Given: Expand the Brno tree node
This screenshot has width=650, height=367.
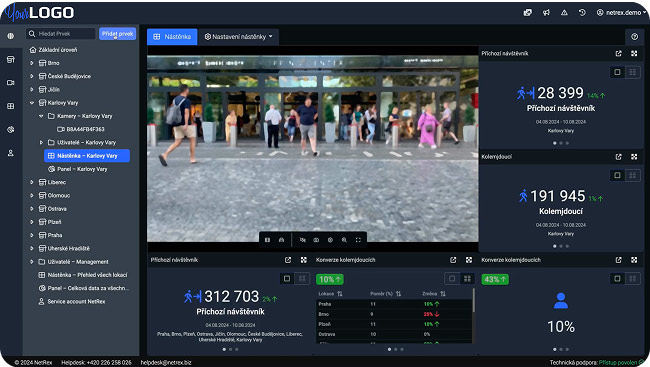Looking at the screenshot, I should point(32,63).
